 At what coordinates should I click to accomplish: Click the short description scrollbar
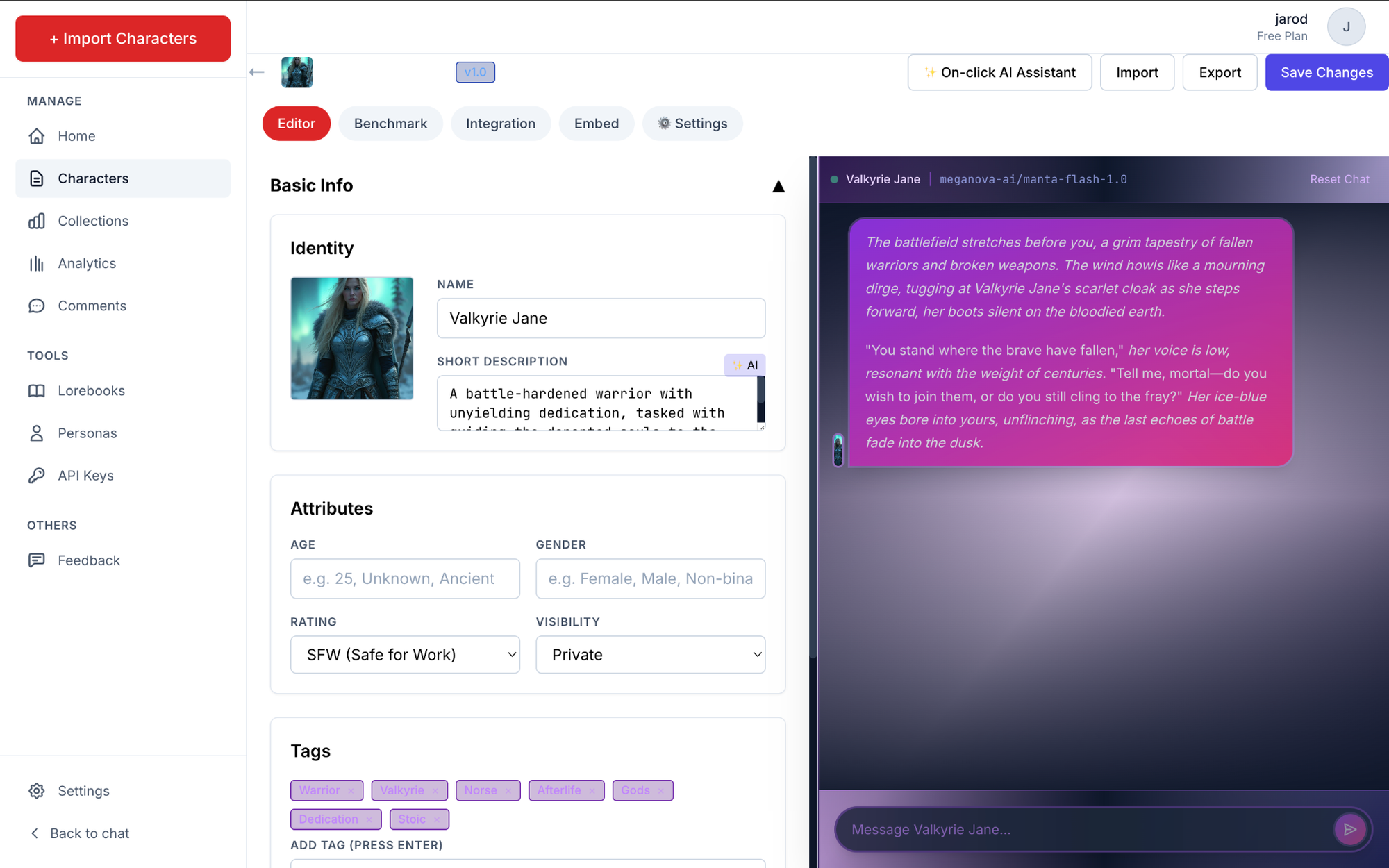760,399
